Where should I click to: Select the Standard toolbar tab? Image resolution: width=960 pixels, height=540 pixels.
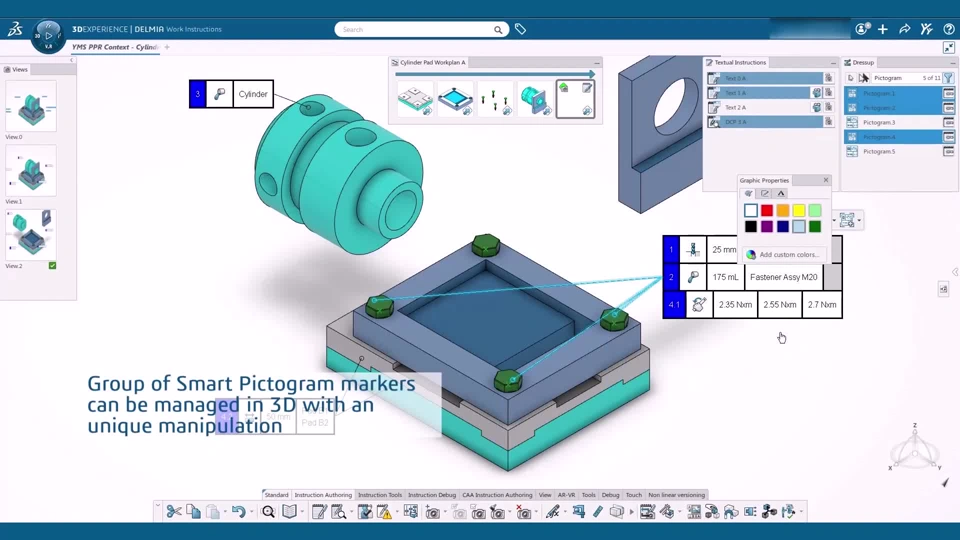pyautogui.click(x=276, y=495)
